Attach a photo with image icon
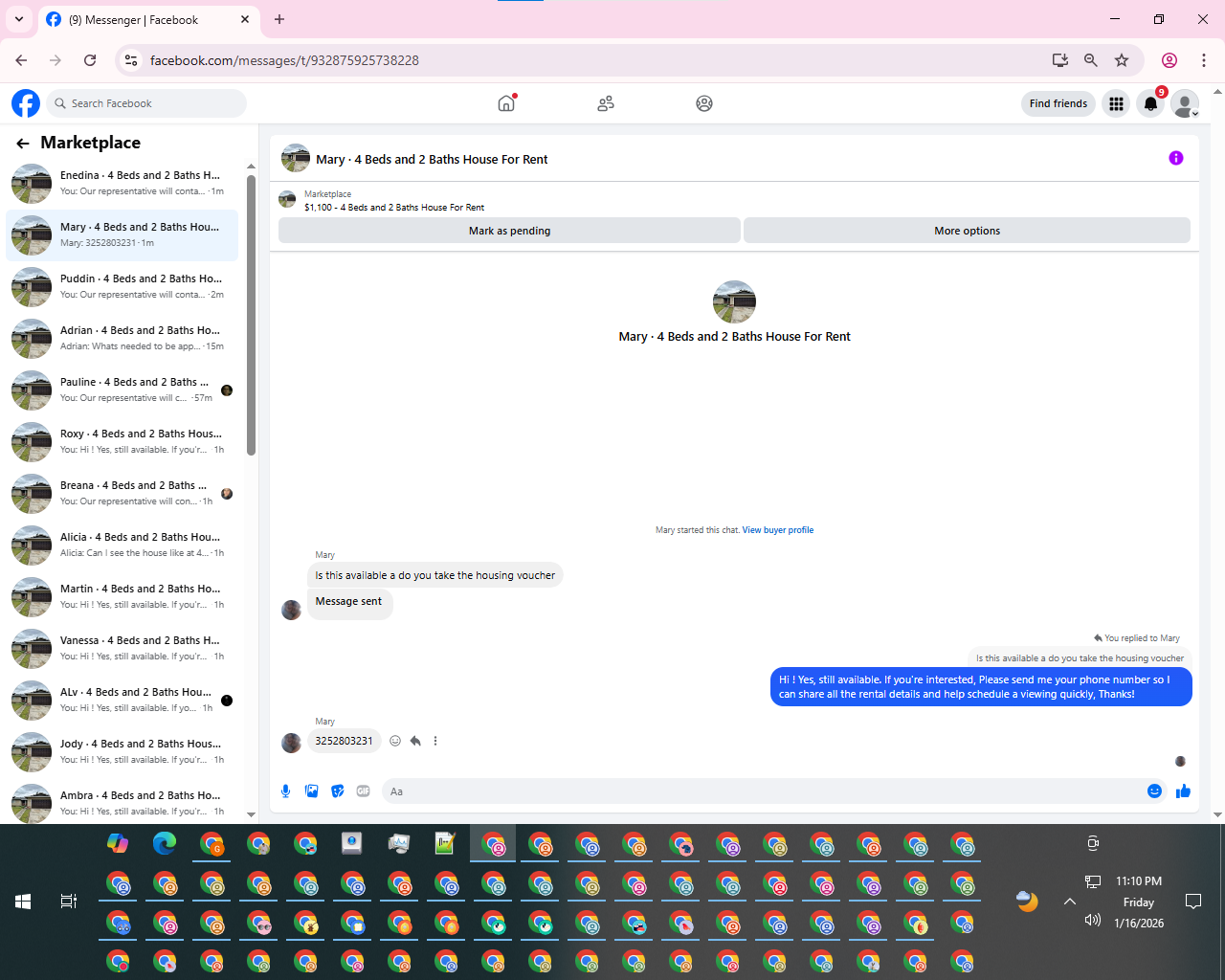 point(311,791)
